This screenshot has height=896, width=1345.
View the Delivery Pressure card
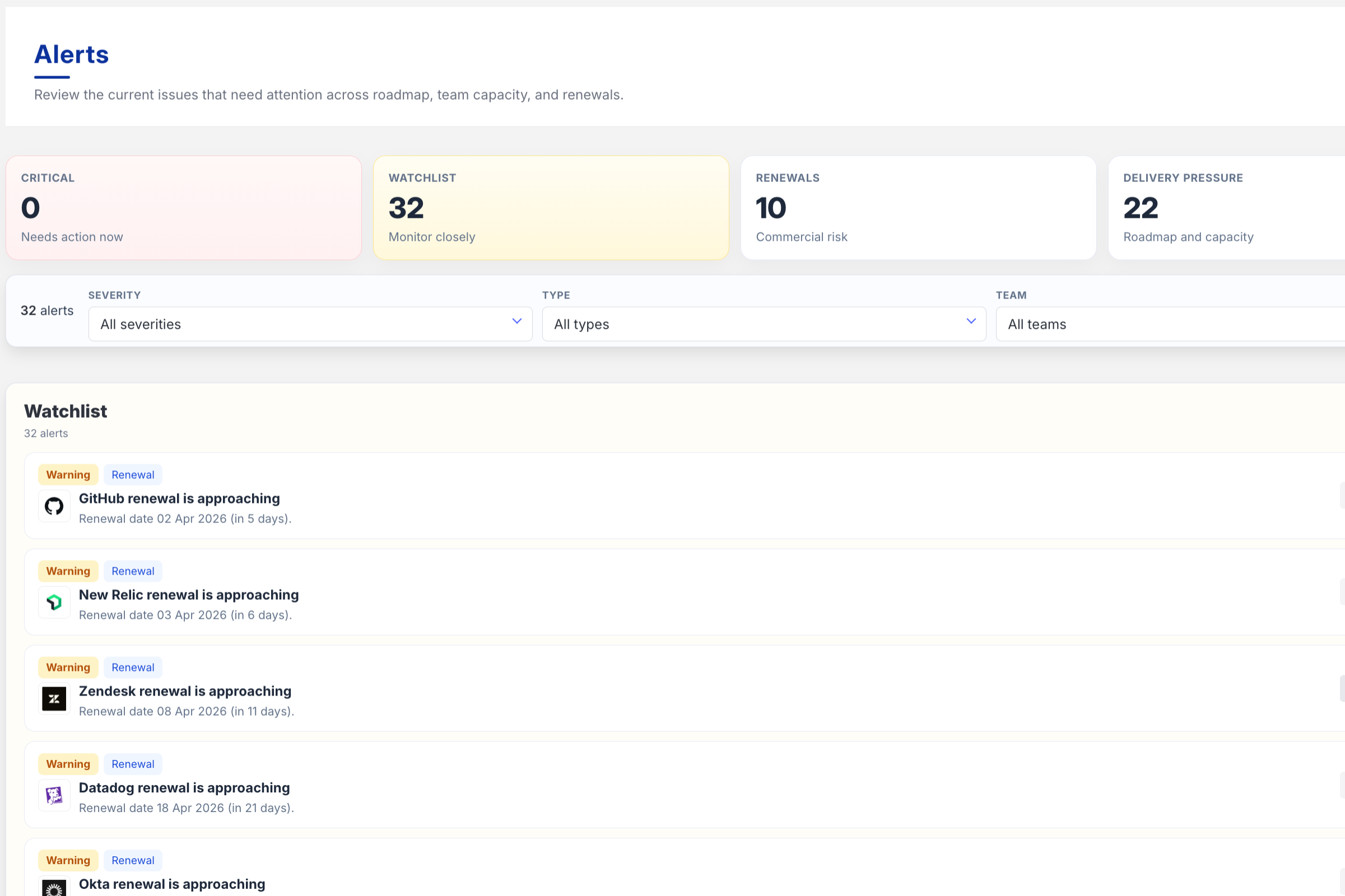[x=1226, y=207]
